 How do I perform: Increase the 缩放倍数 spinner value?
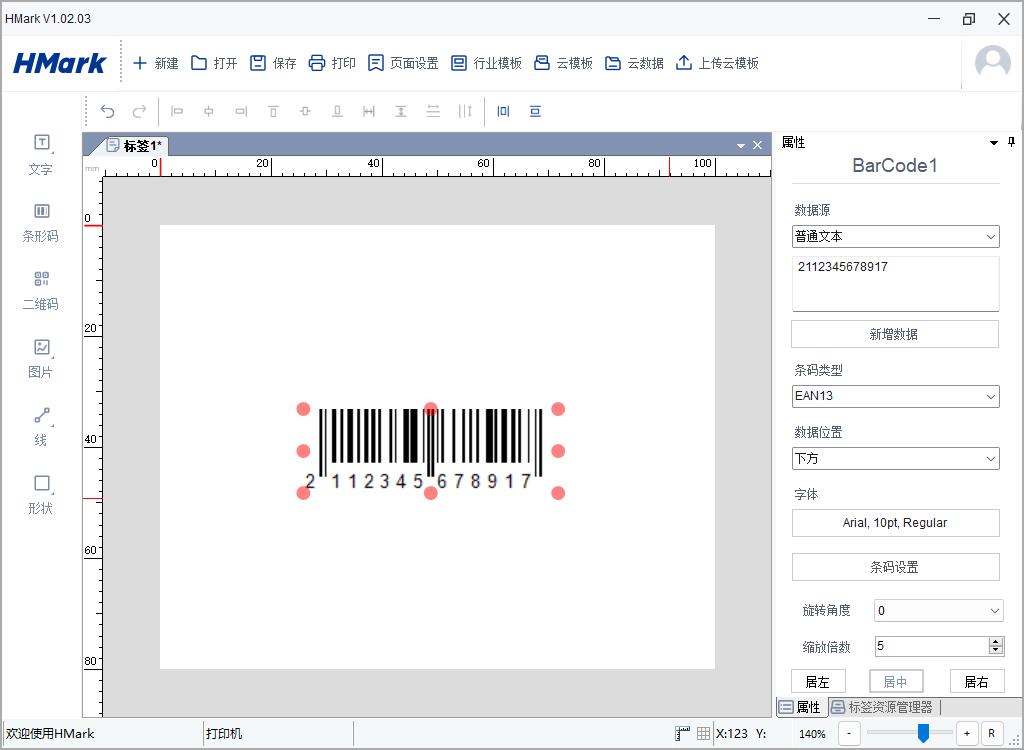(x=995, y=642)
